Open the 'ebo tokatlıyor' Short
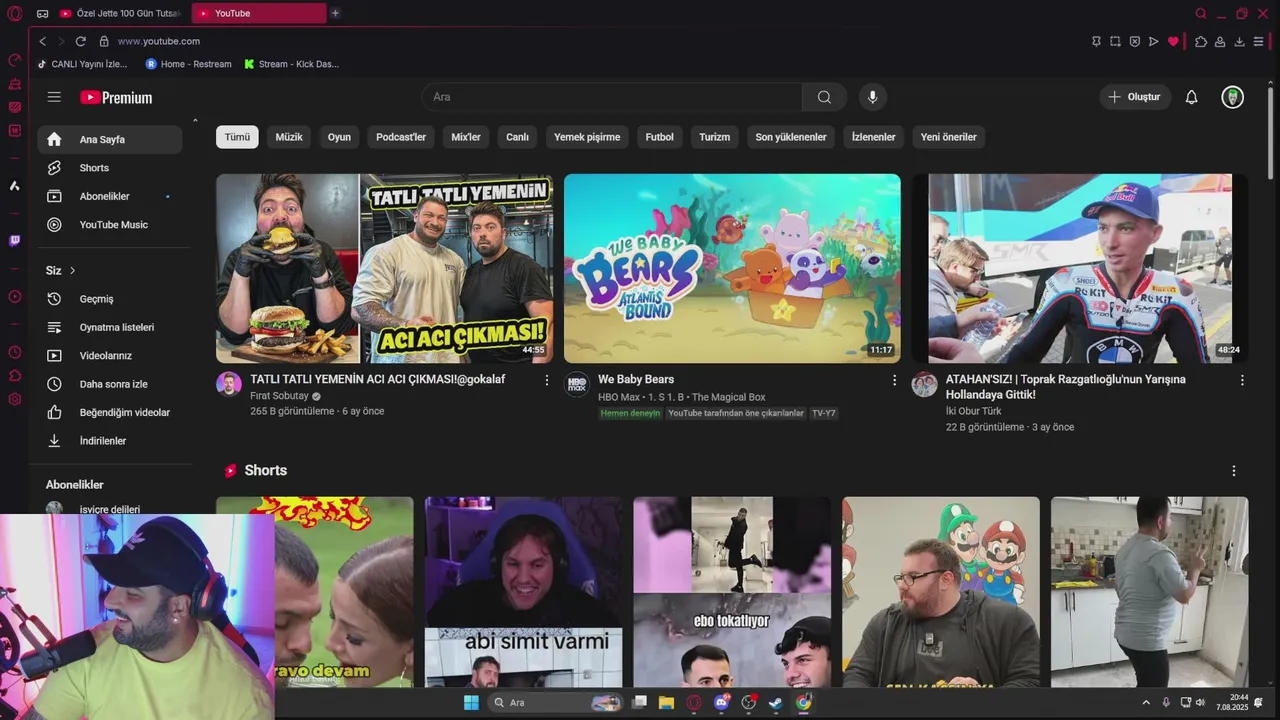1280x720 pixels. point(732,592)
